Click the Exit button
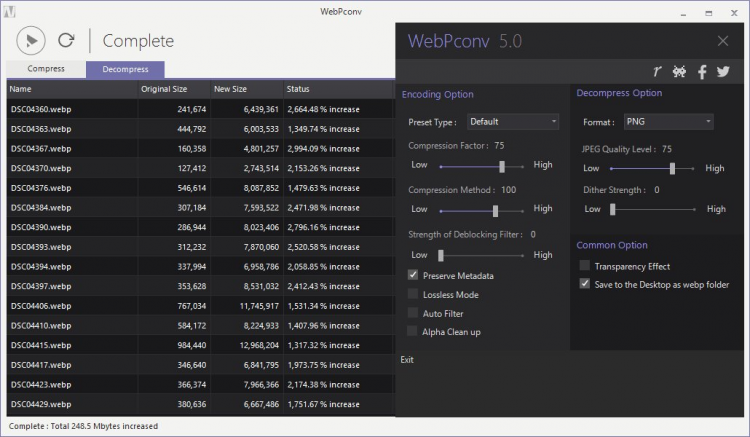This screenshot has width=750, height=437. [407, 360]
